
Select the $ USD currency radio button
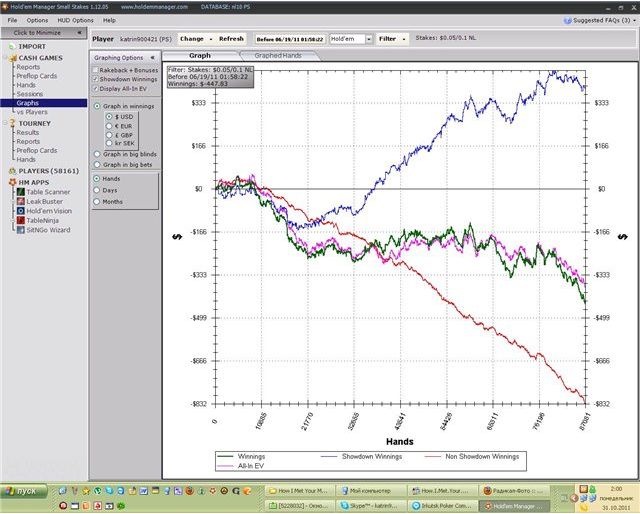(109, 117)
